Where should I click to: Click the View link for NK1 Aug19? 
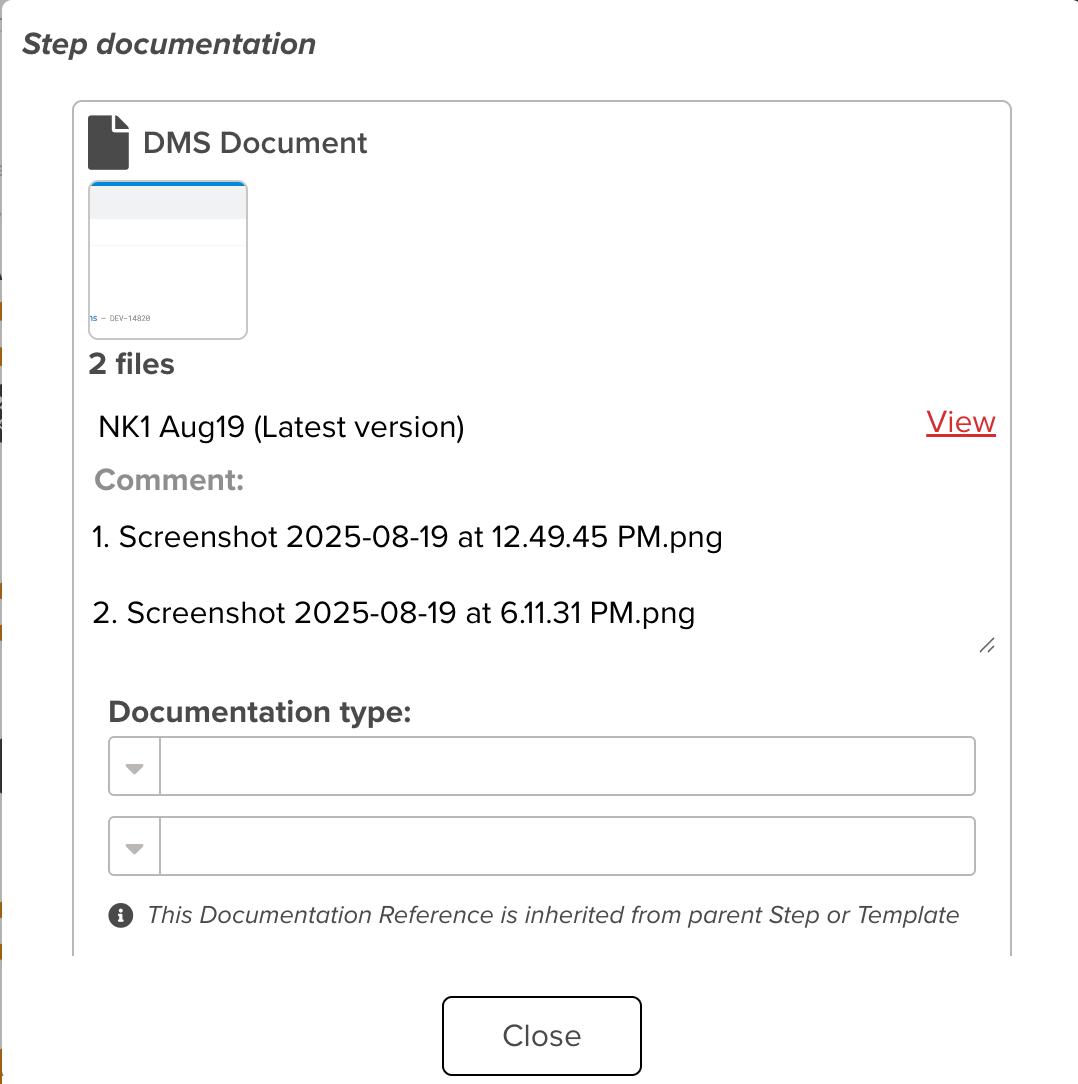[x=960, y=422]
